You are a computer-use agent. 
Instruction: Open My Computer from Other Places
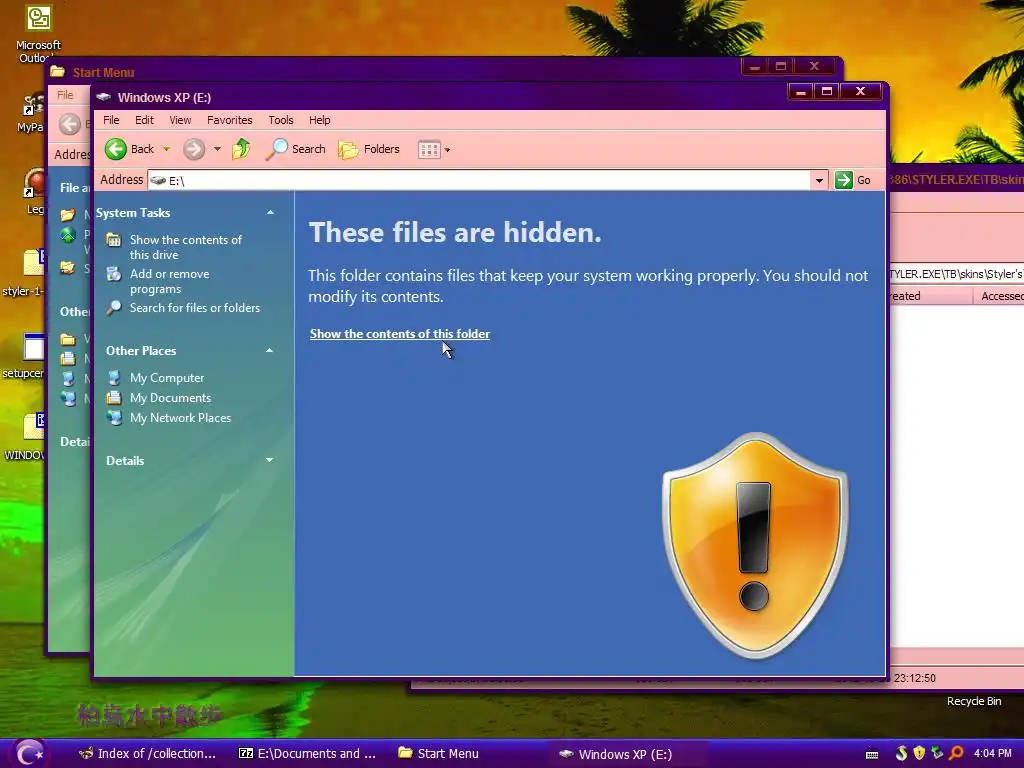point(167,377)
